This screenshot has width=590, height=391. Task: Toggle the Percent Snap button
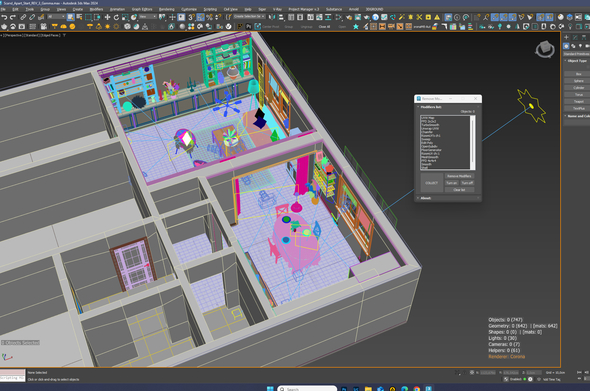(209, 17)
